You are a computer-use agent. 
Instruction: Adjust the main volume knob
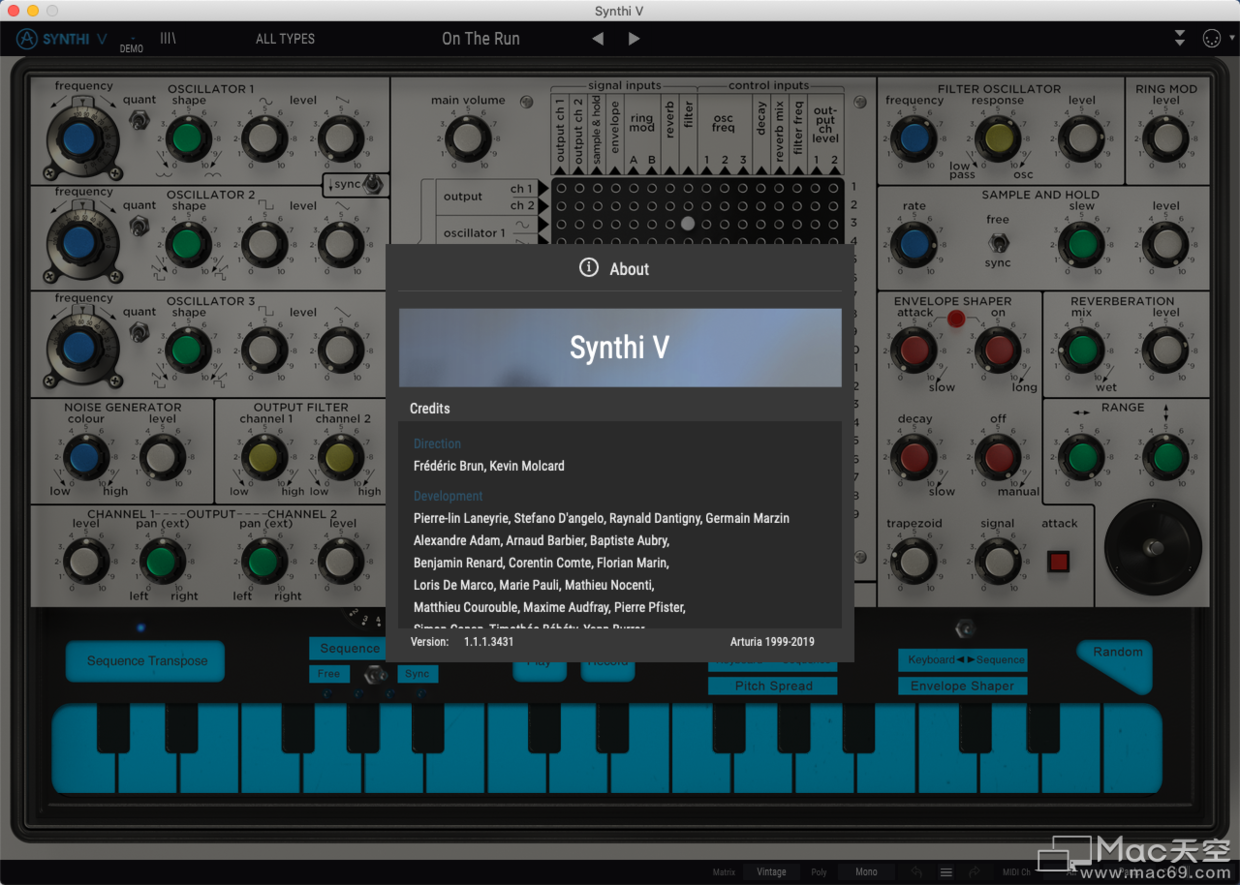click(468, 138)
